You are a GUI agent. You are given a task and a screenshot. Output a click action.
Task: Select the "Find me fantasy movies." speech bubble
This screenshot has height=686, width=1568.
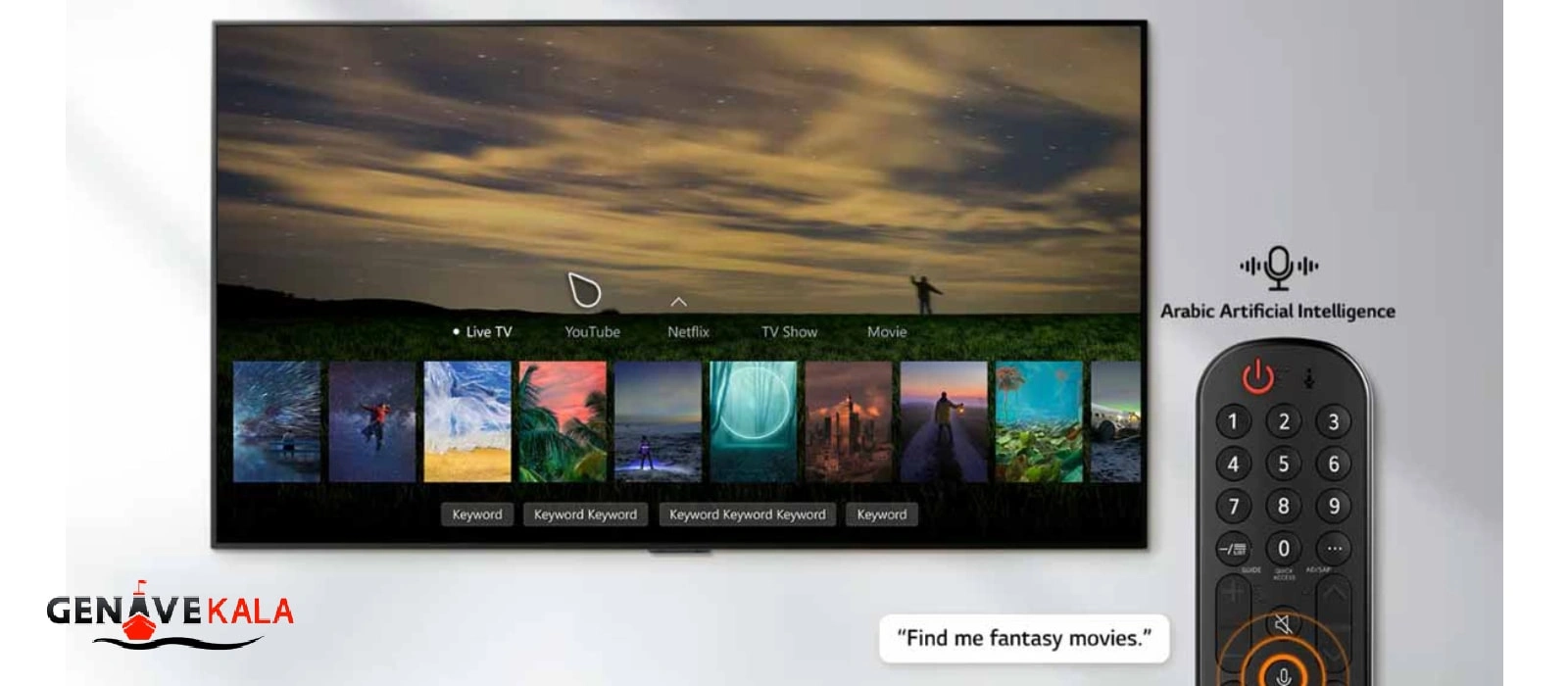(1024, 639)
